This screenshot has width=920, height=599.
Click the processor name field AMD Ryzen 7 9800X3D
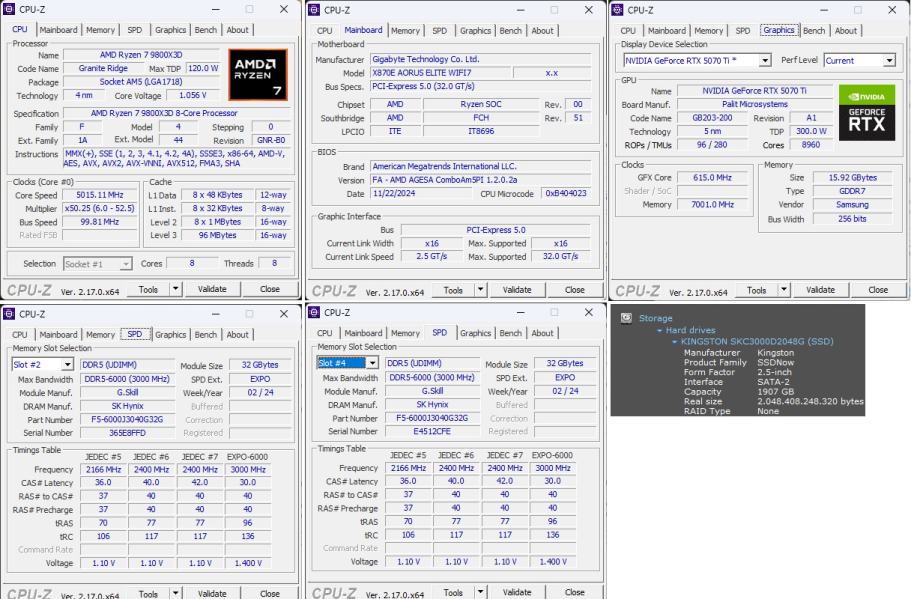141,55
